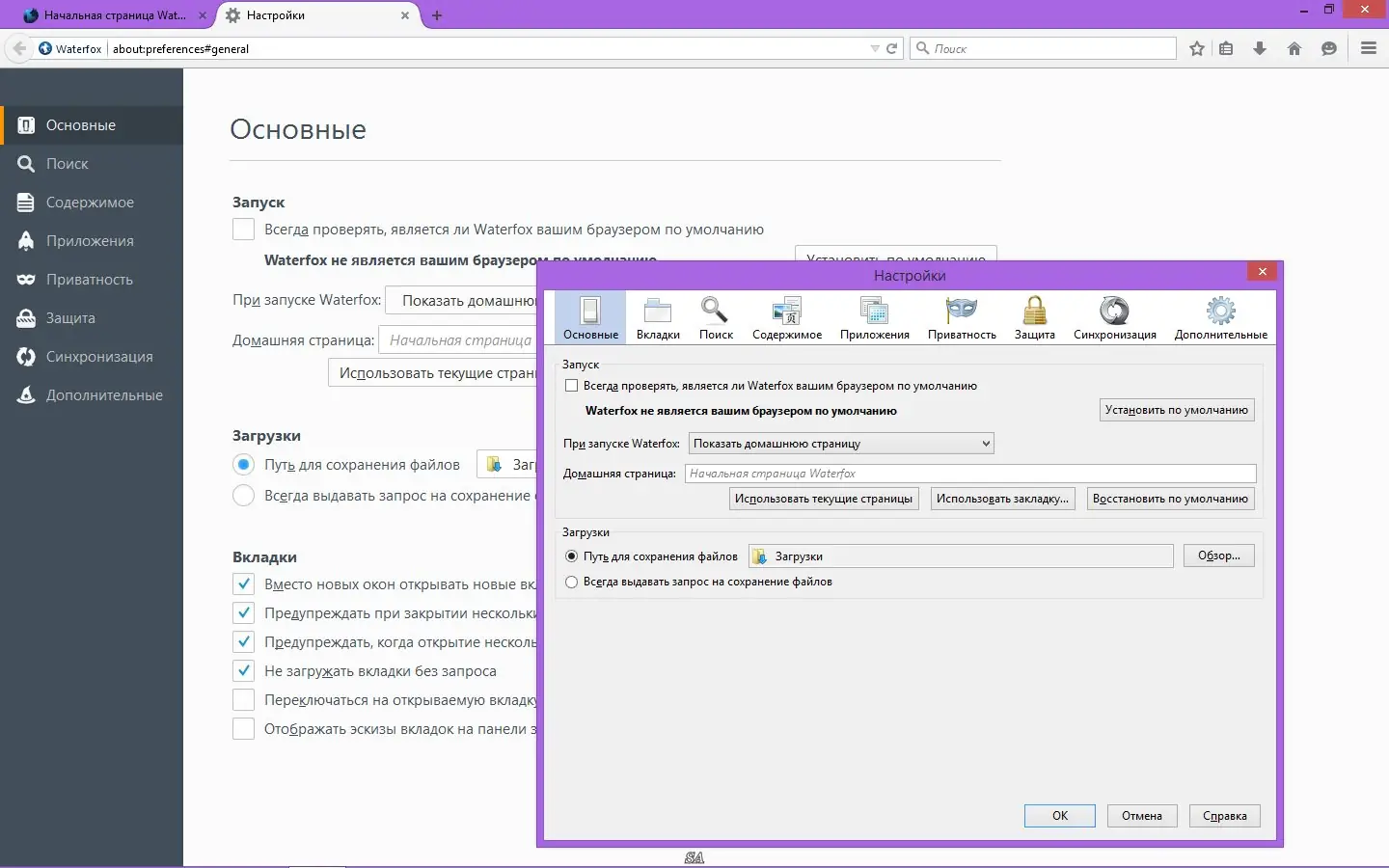Open При запуске Waterfox dropdown in the dialog
1389x868 pixels.
[x=841, y=444]
